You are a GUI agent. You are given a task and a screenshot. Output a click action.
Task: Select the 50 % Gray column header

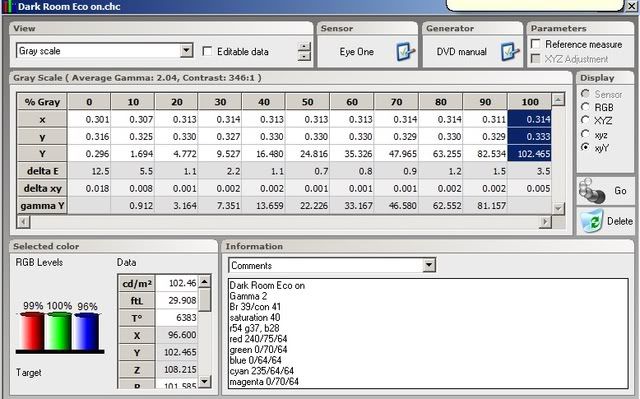307,102
